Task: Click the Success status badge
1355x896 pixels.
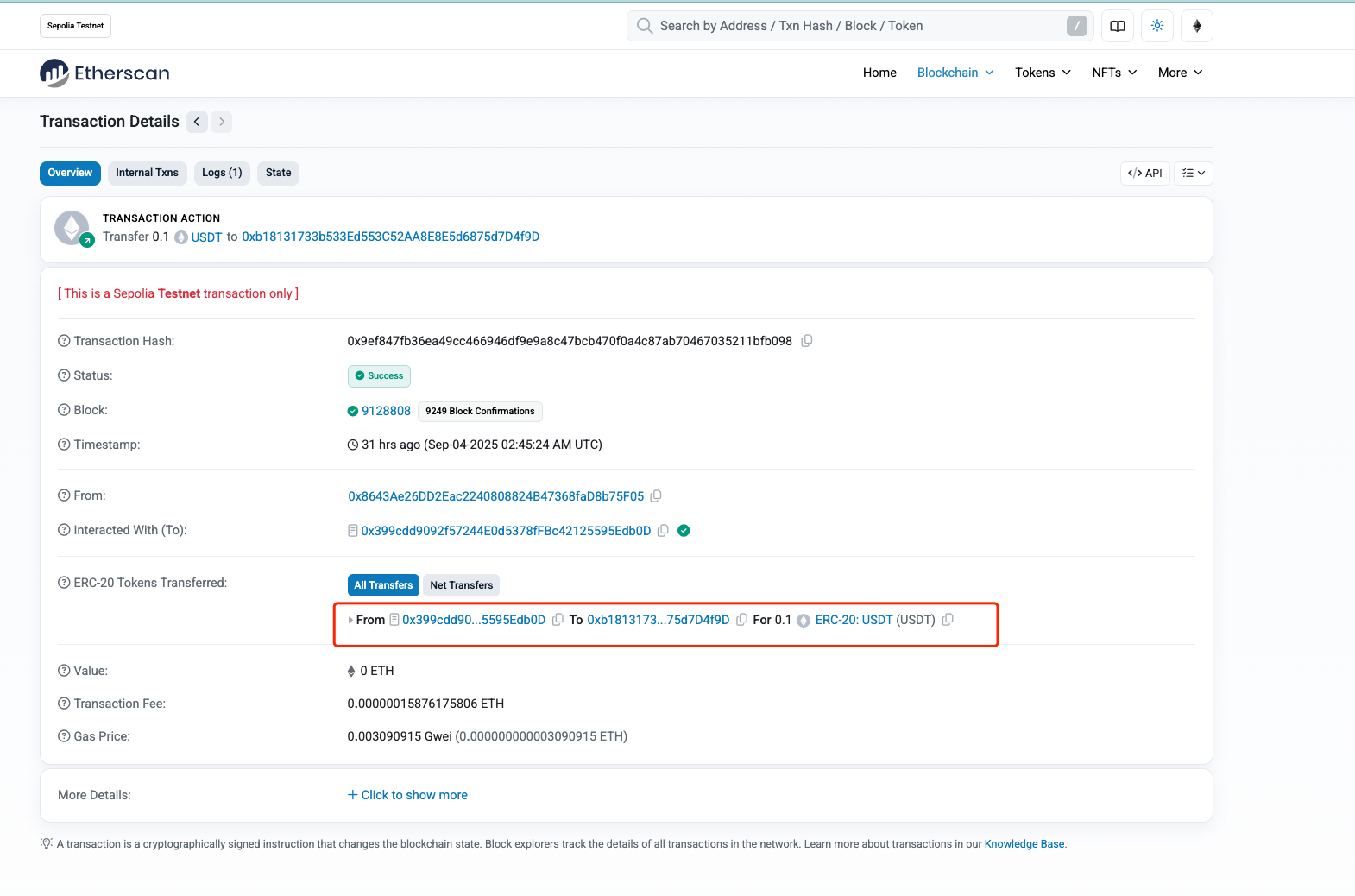Action: click(x=379, y=376)
